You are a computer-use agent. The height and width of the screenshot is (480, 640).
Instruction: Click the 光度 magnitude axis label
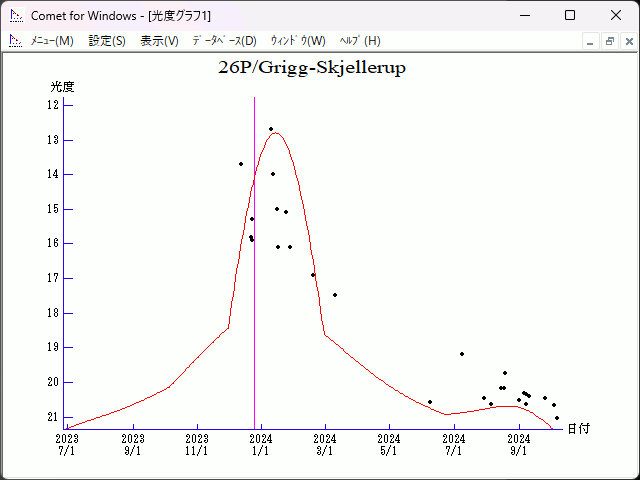[62, 87]
